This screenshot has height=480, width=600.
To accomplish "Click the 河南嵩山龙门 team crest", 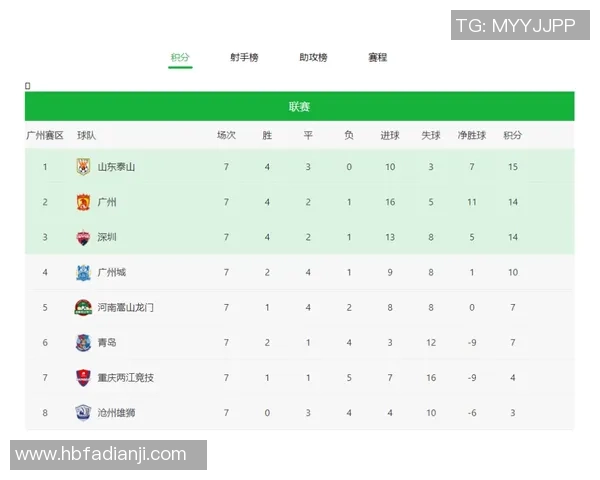I will point(83,307).
